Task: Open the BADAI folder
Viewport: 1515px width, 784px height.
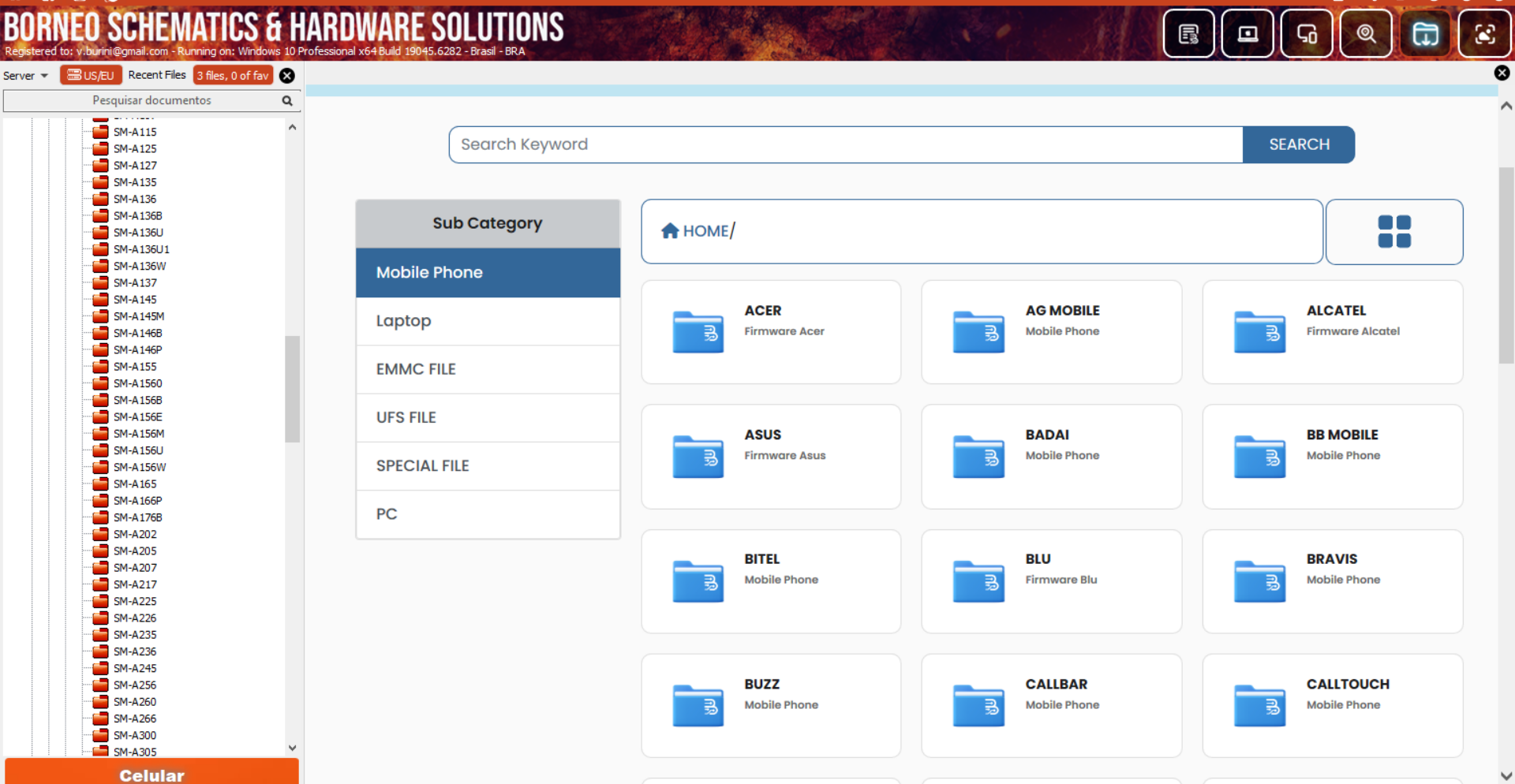Action: tap(1051, 457)
